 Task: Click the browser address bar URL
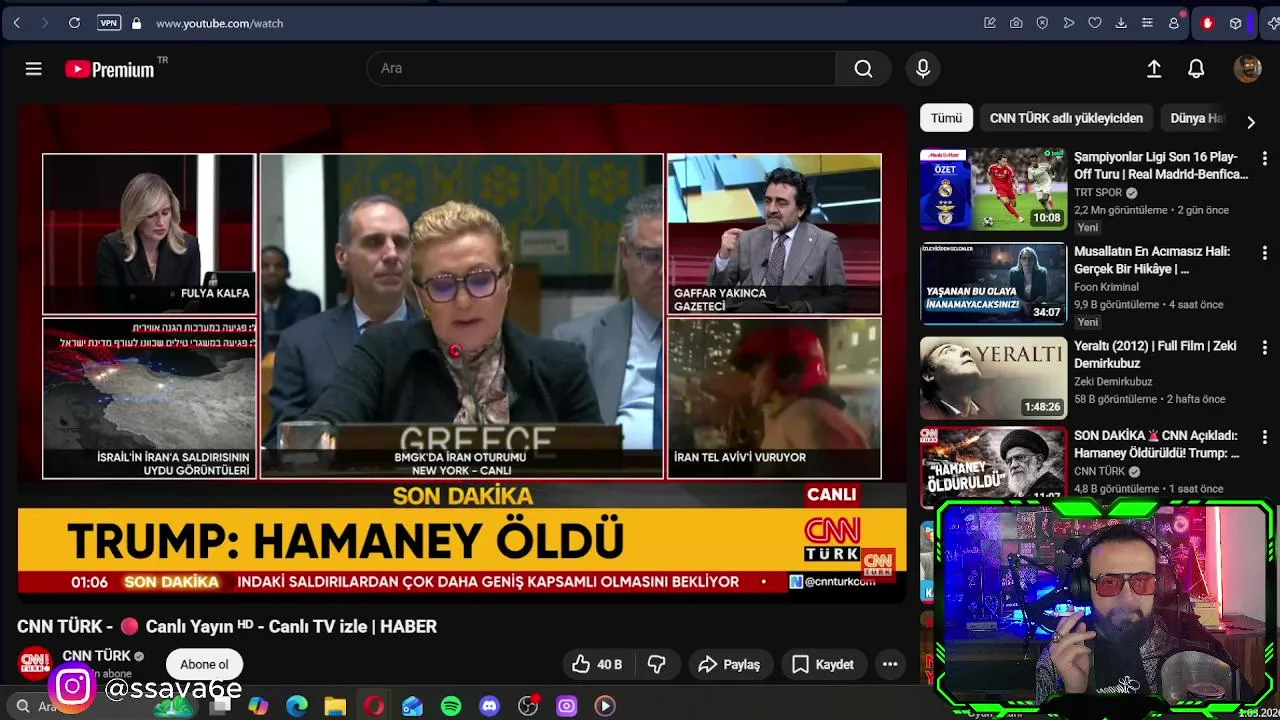click(x=219, y=23)
